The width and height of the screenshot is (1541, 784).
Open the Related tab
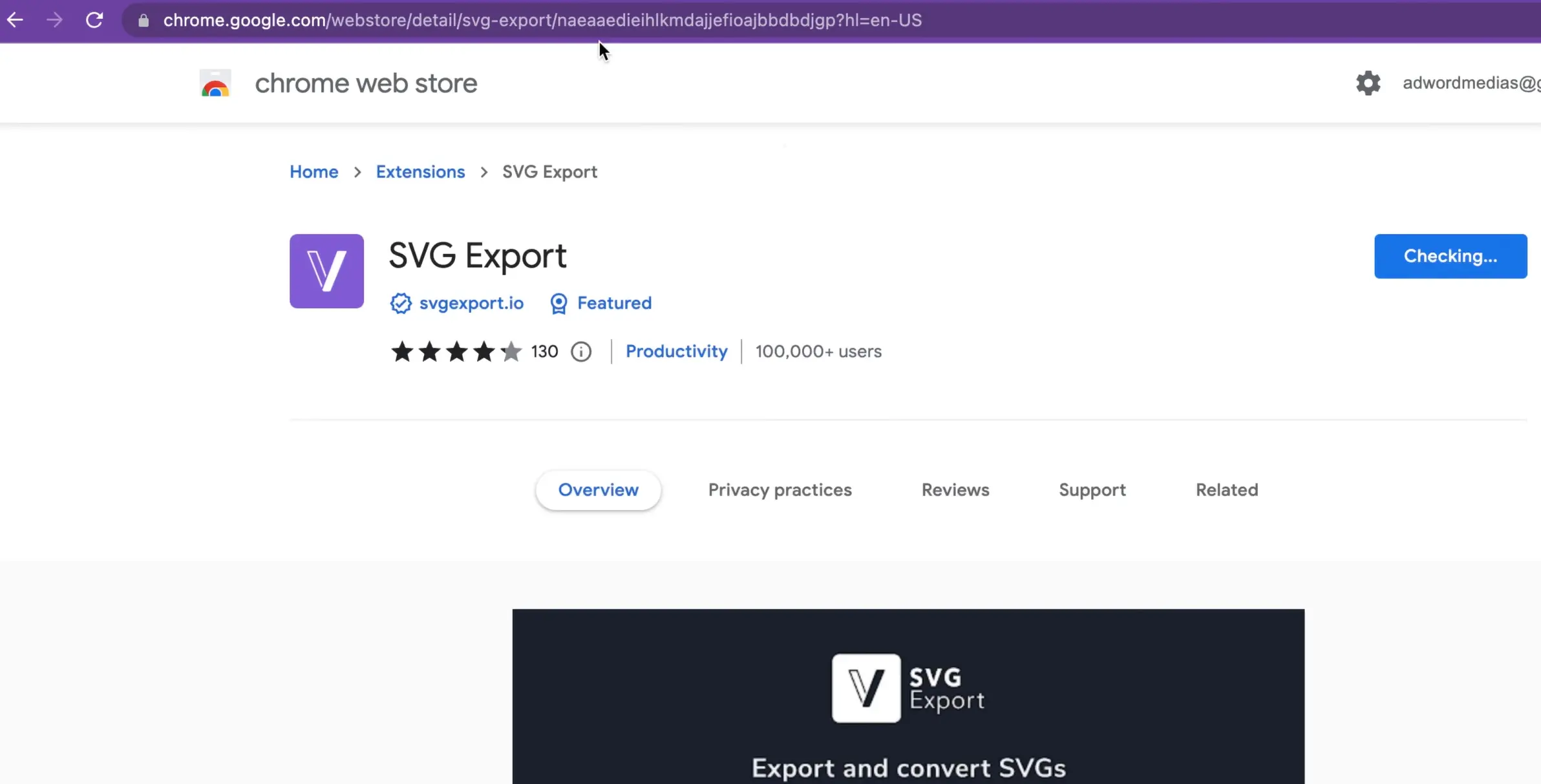pos(1226,490)
